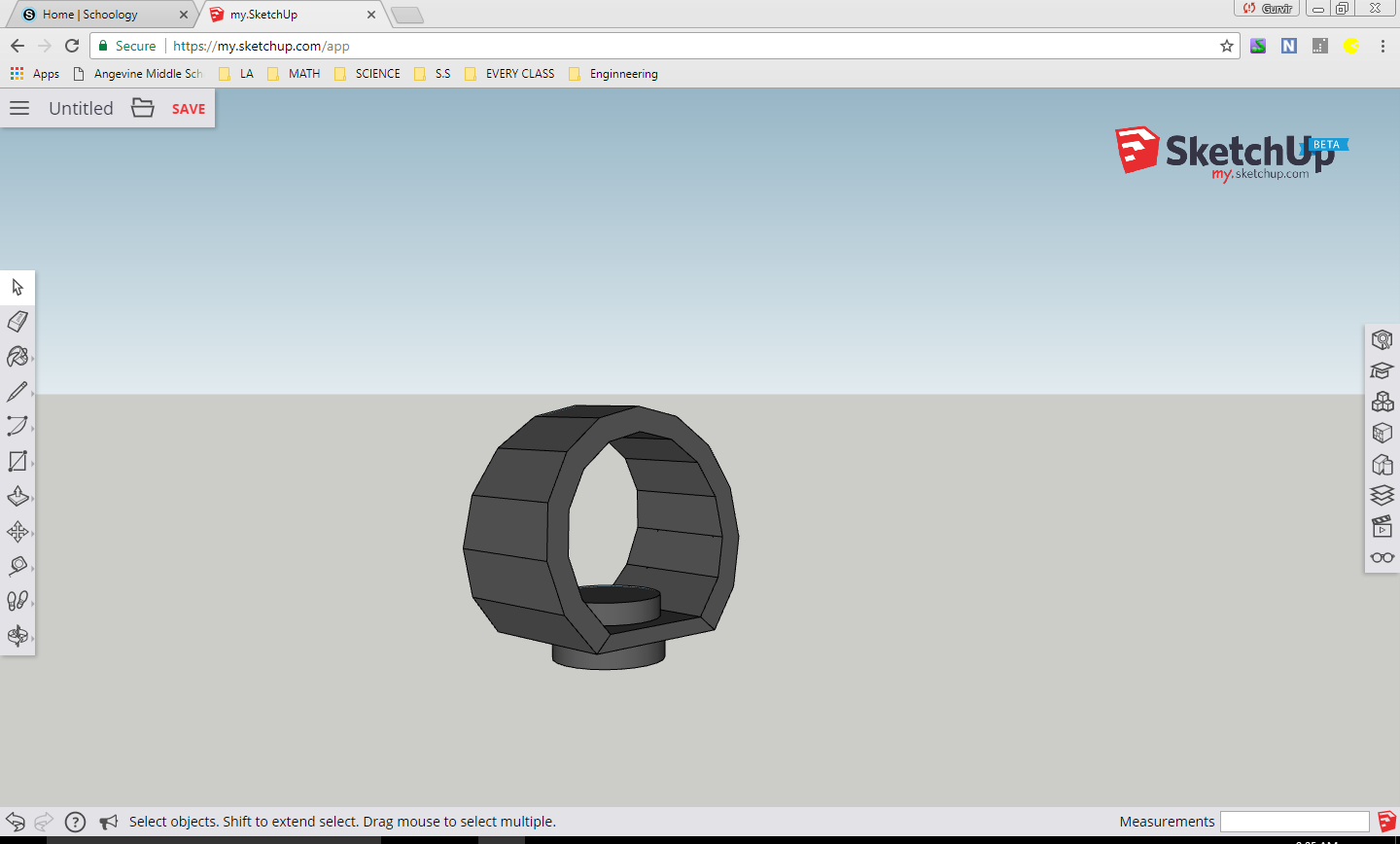
Task: Select the Move tool
Action: click(17, 531)
